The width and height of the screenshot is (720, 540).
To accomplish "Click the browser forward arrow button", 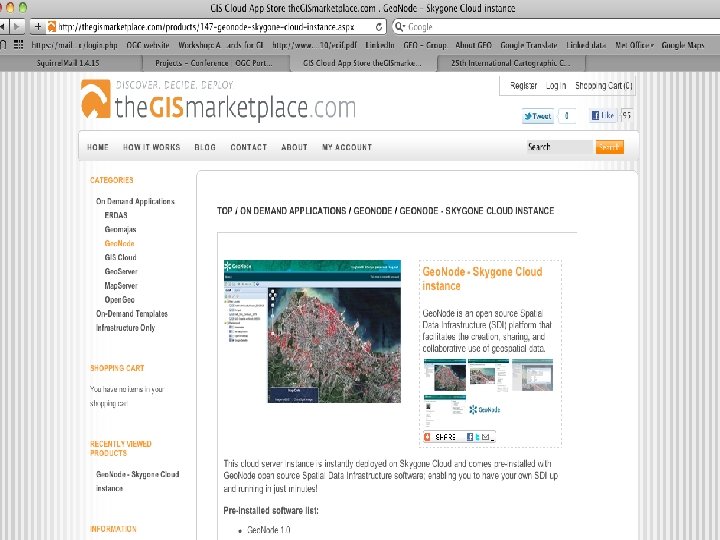I will coord(17,27).
